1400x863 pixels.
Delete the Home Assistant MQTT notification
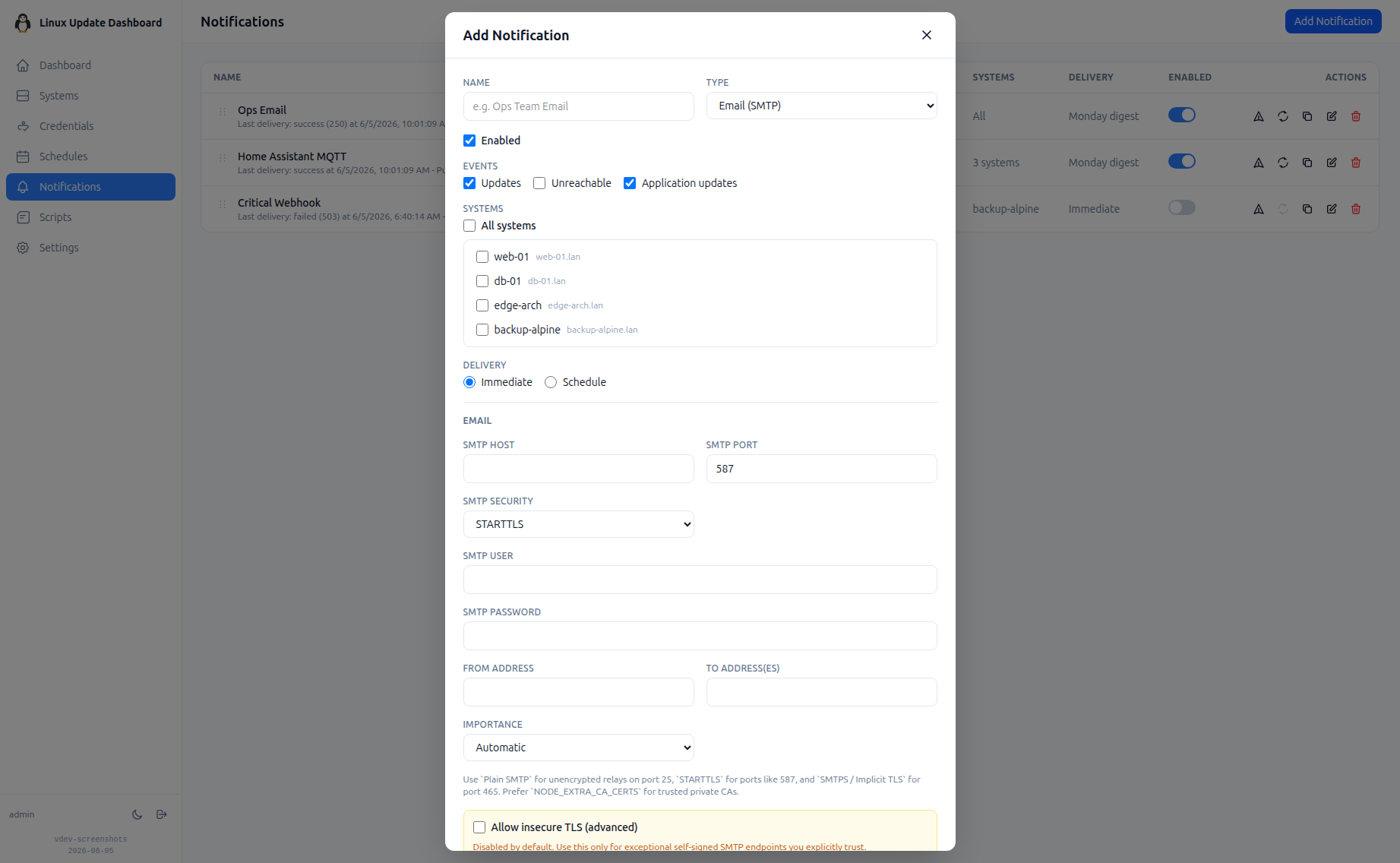pos(1356,163)
